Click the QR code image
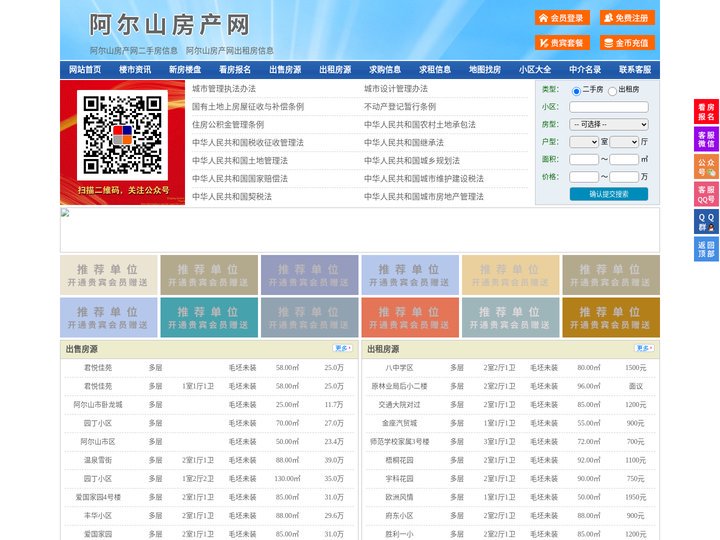Screen dimensions: 720x540 [x=122, y=135]
